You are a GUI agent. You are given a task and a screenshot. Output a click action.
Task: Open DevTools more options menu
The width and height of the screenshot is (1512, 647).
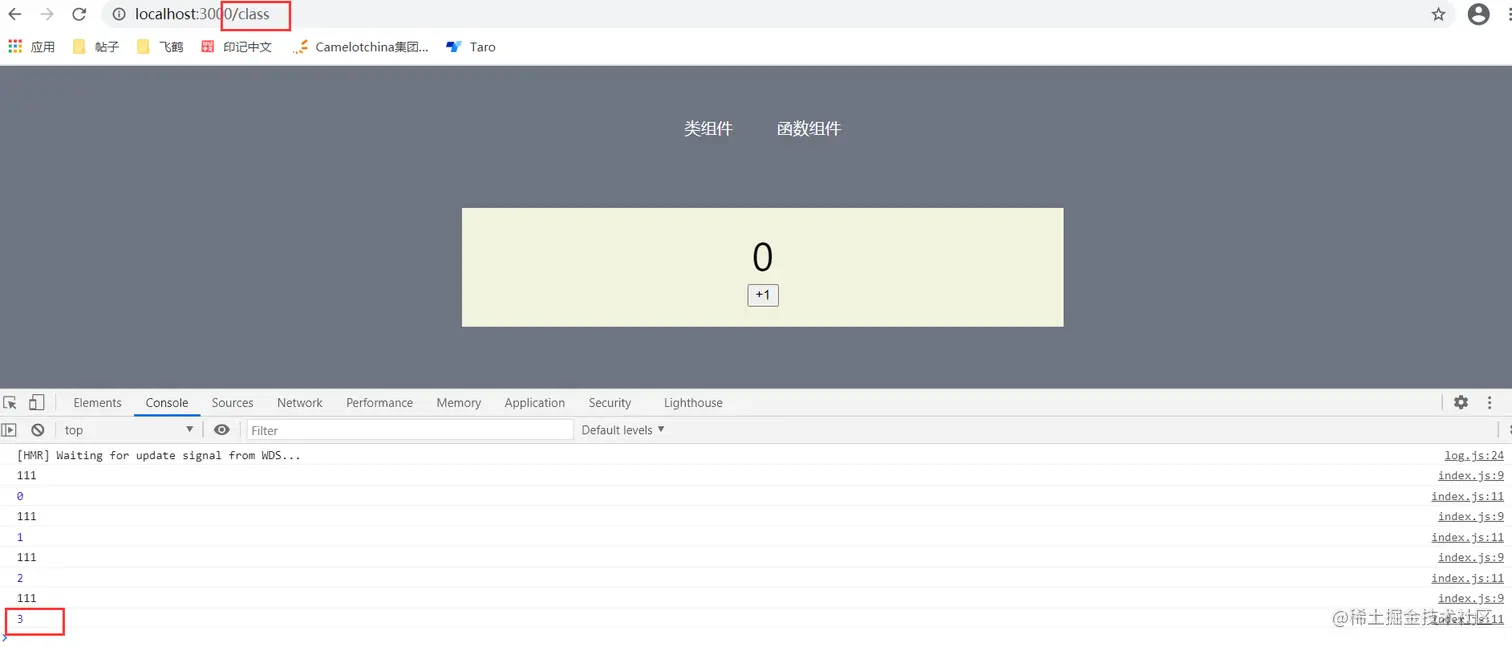click(1490, 402)
